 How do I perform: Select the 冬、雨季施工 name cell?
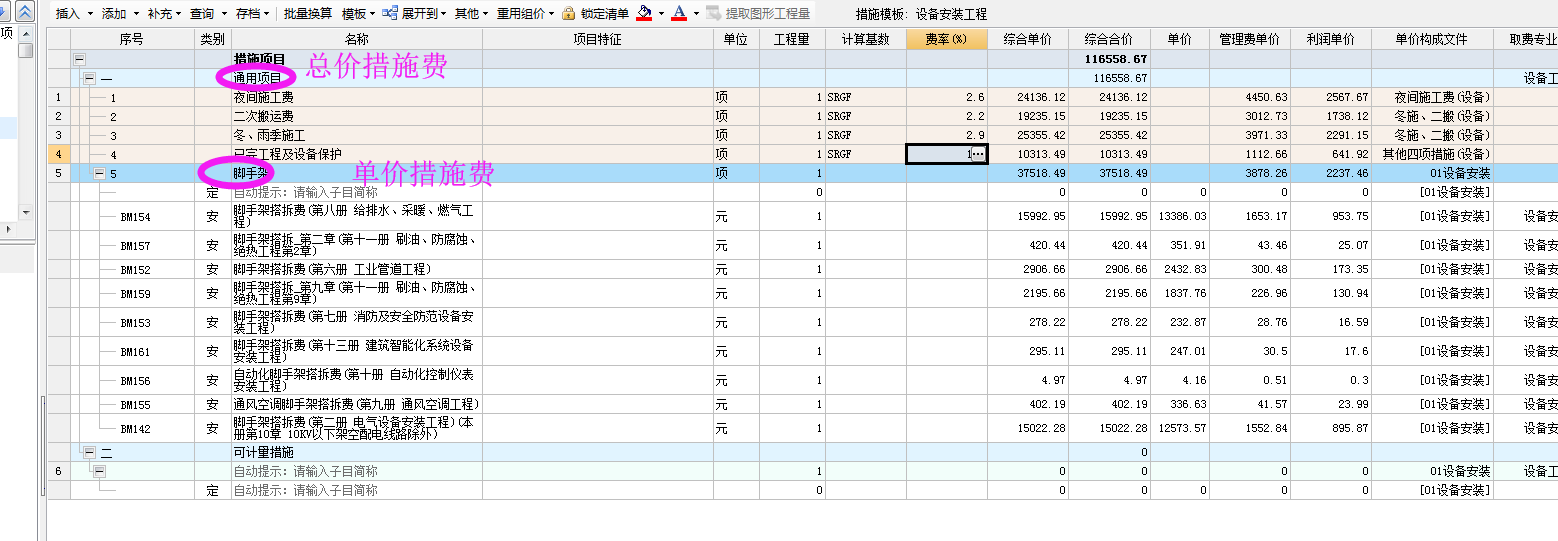coord(357,135)
